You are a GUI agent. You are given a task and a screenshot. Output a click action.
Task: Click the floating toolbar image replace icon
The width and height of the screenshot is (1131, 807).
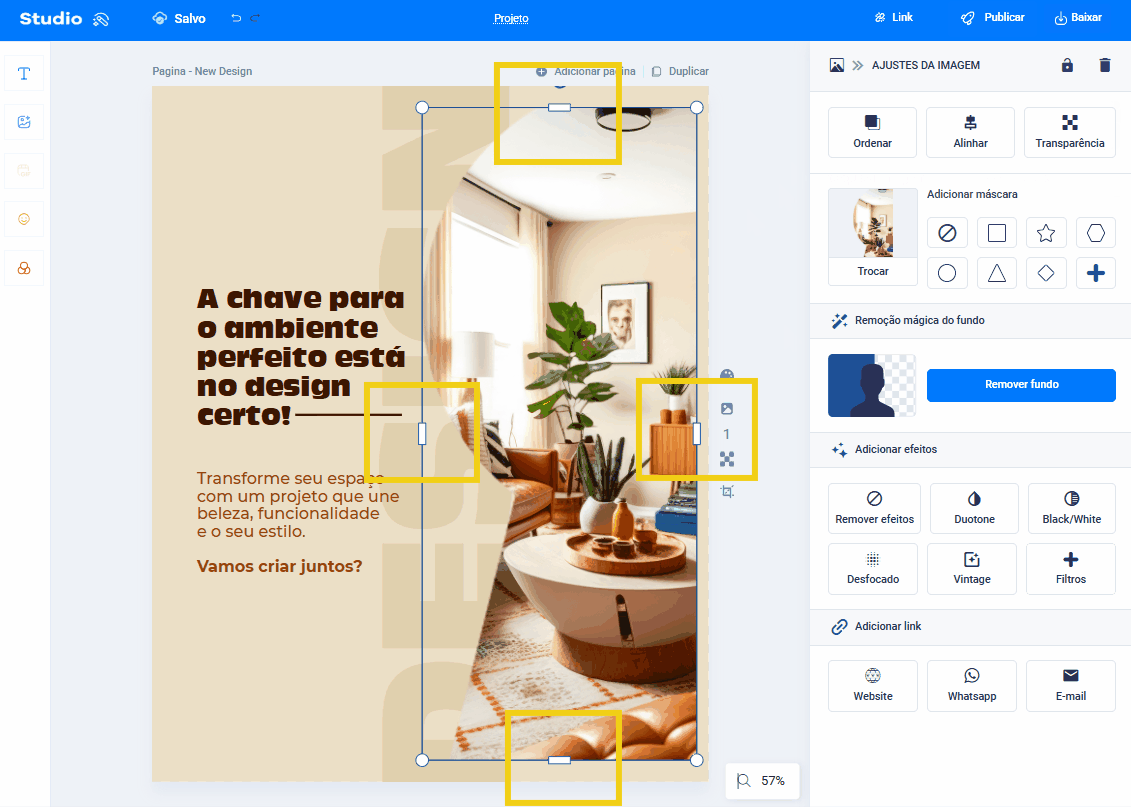click(x=727, y=409)
